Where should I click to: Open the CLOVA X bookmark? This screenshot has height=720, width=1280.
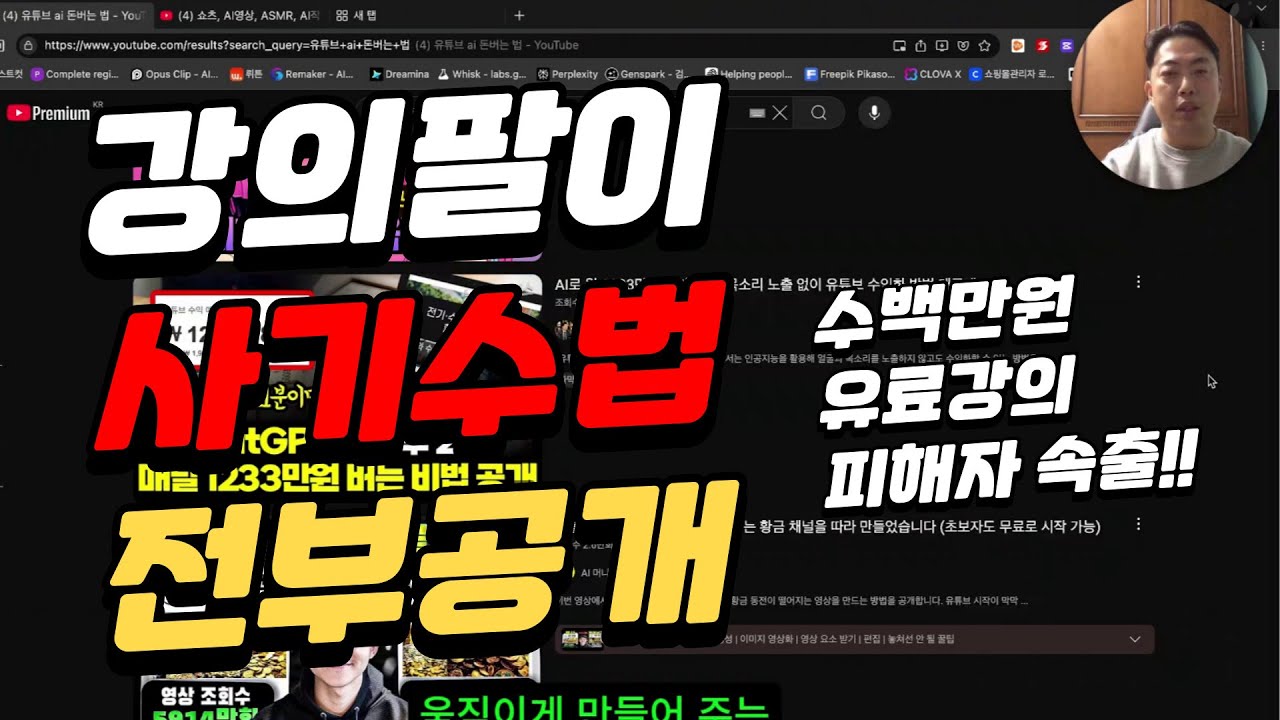[x=934, y=74]
